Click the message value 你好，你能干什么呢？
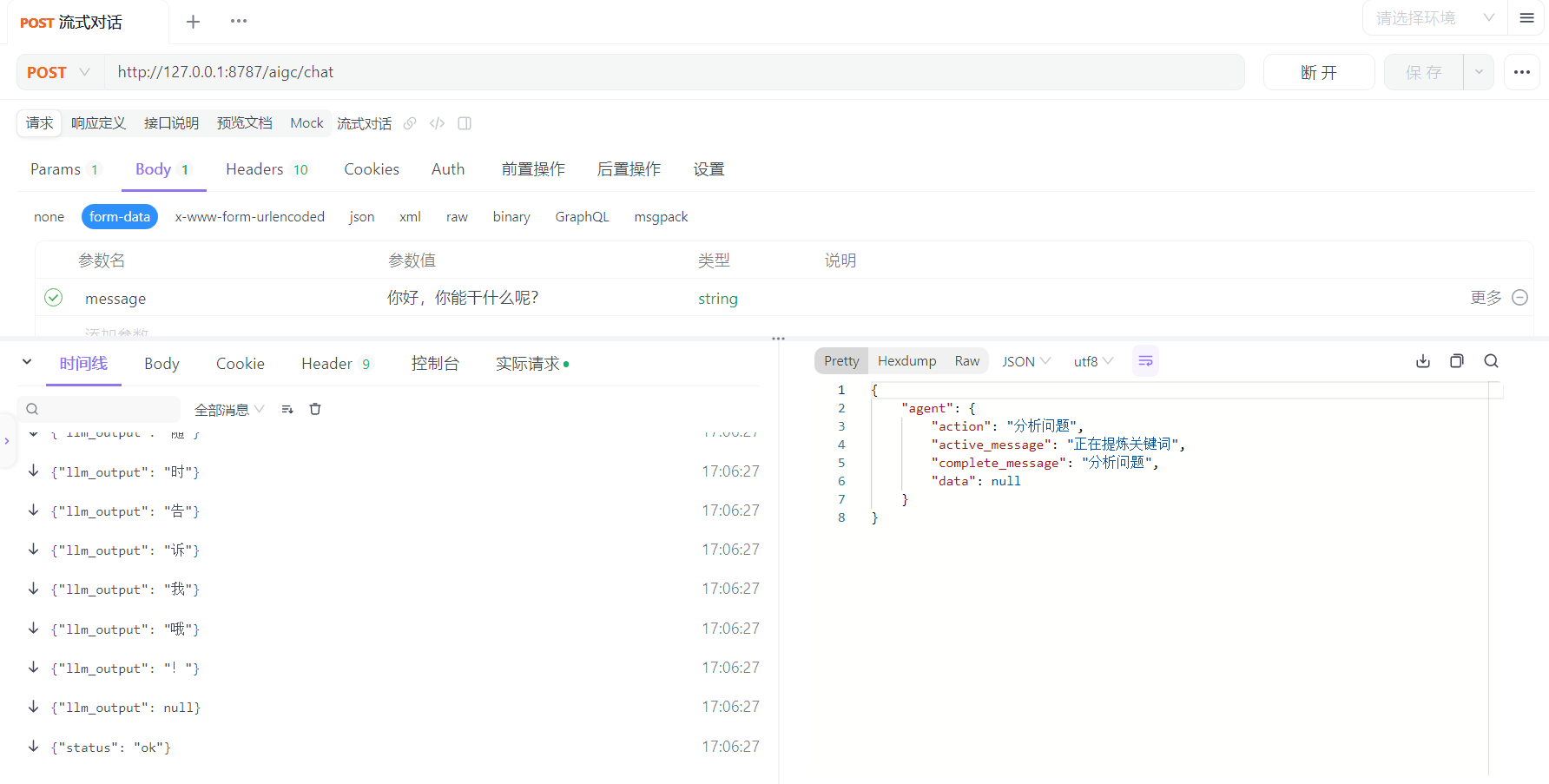The height and width of the screenshot is (784, 1549). pos(463,298)
